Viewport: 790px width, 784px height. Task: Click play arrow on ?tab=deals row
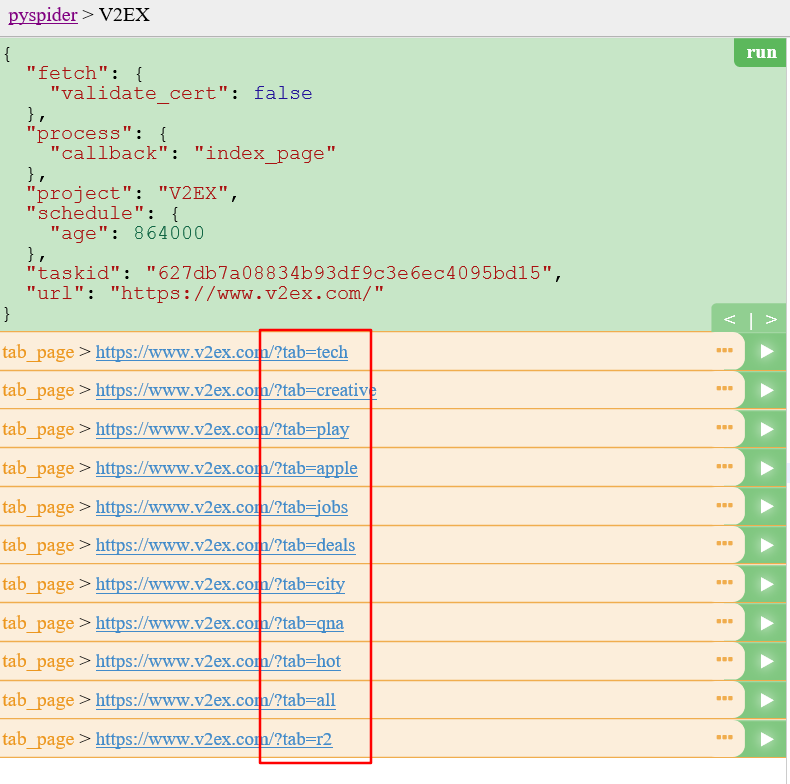767,545
